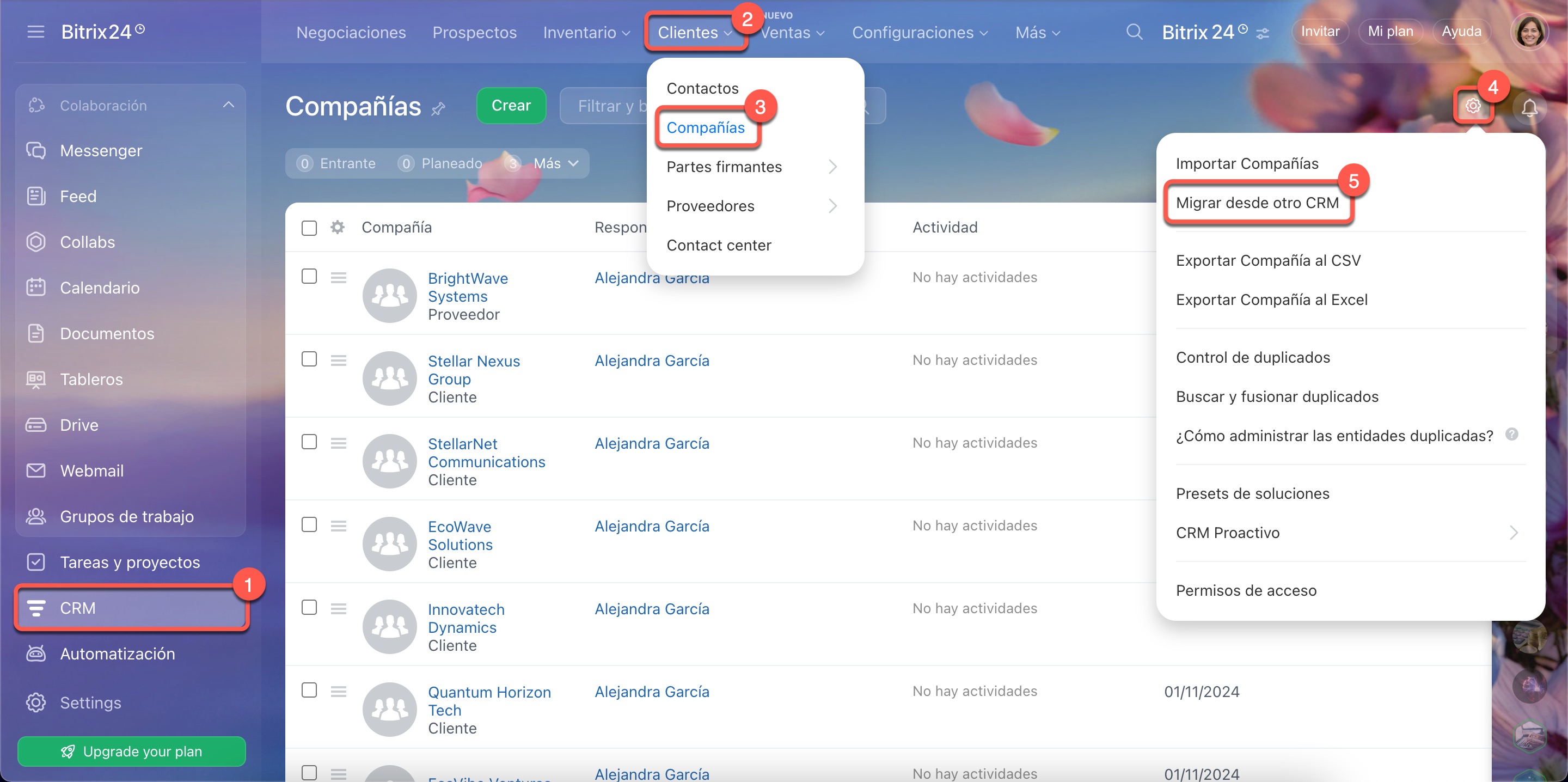
Task: Choose Exportar Compañía al CSV
Action: pyautogui.click(x=1268, y=260)
